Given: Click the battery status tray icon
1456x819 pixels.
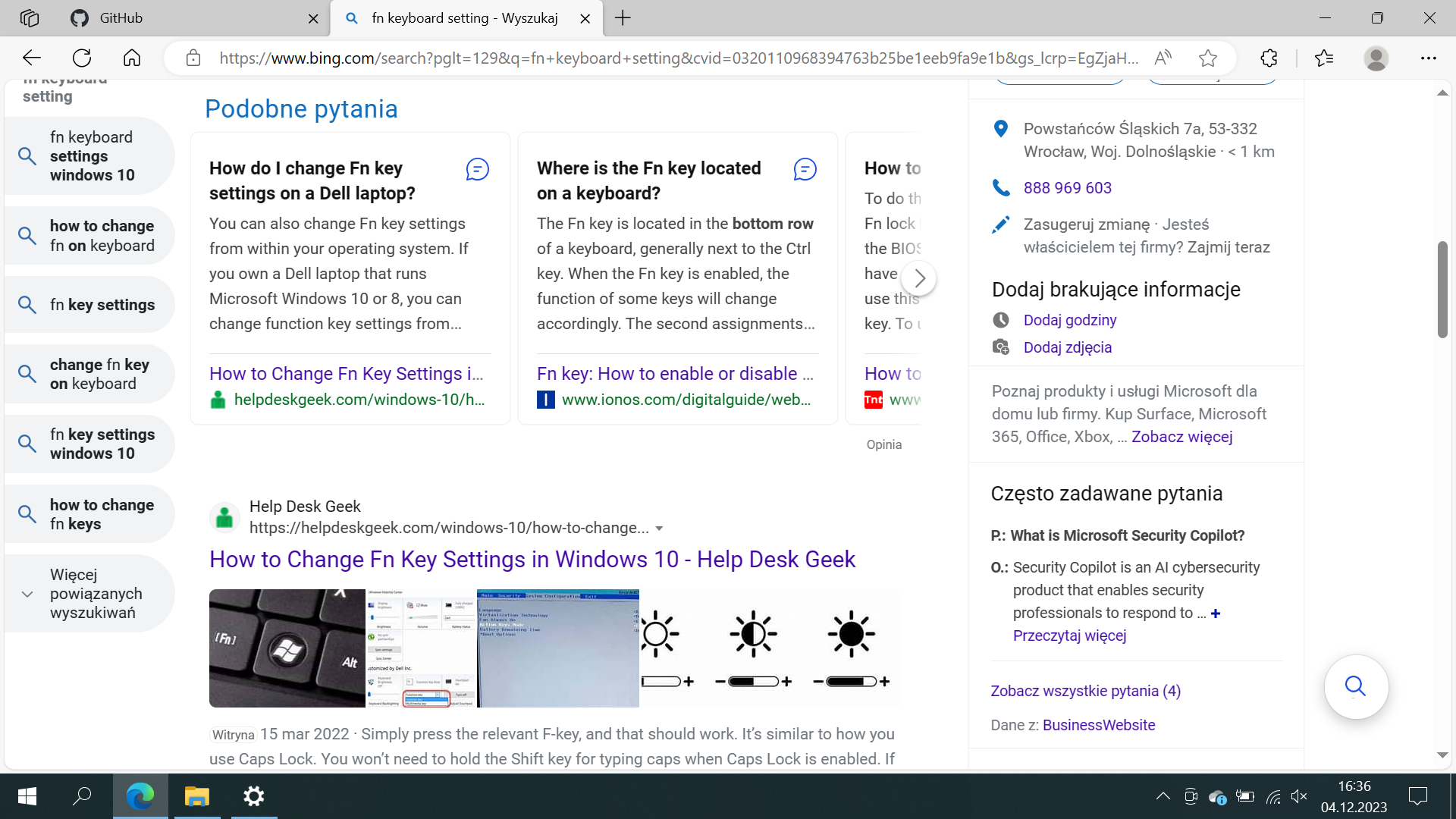Looking at the screenshot, I should point(1244,796).
